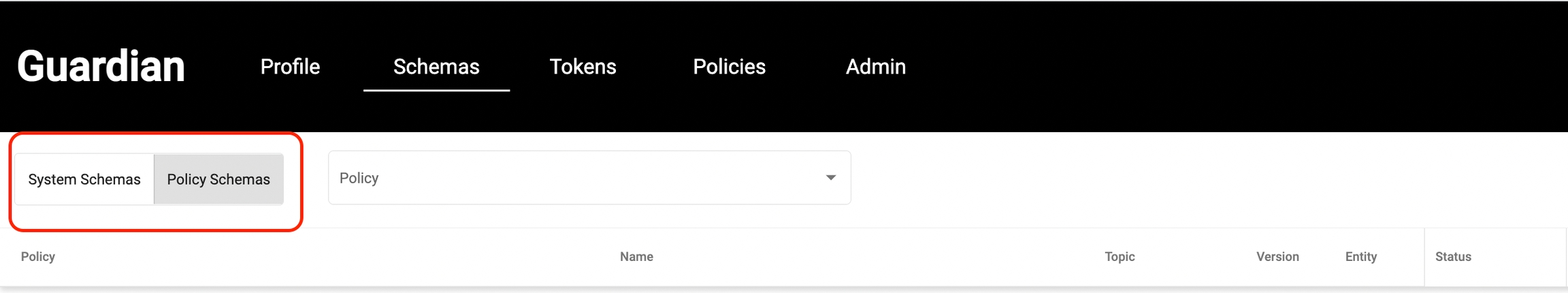Select the Policy Schemas toggle button
Image resolution: width=1568 pixels, height=293 pixels.
click(x=218, y=179)
